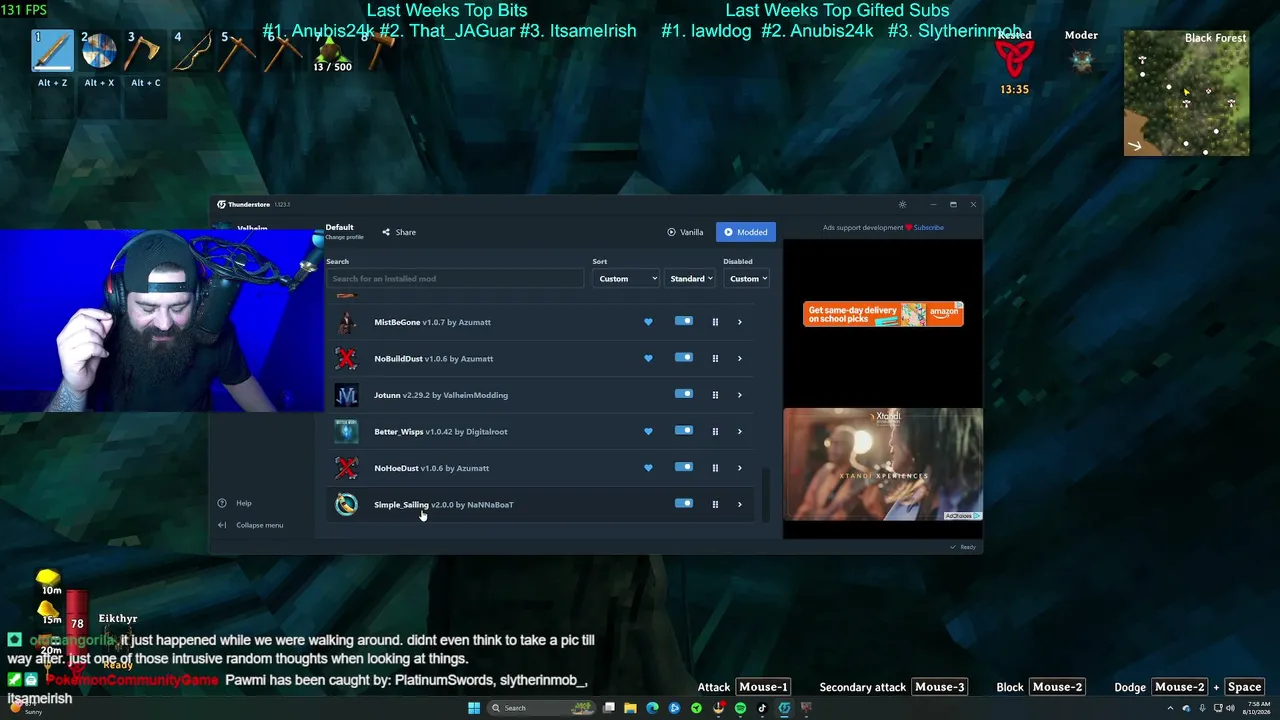Open the Sort Custom dropdown
This screenshot has width=1280, height=720.
627,279
